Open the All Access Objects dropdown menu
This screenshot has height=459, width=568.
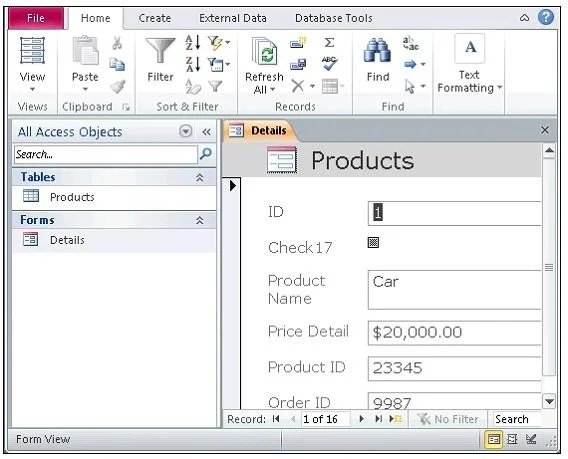click(185, 131)
